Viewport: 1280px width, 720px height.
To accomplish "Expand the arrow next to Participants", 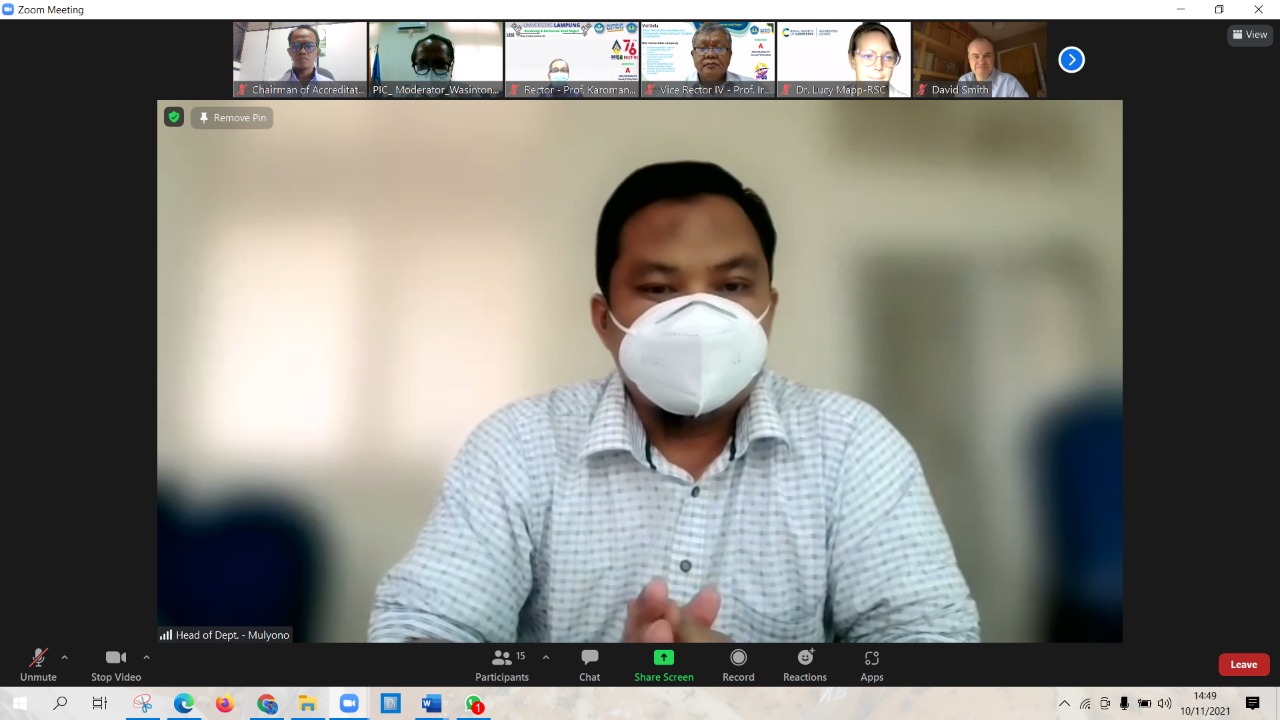I will pyautogui.click(x=545, y=657).
